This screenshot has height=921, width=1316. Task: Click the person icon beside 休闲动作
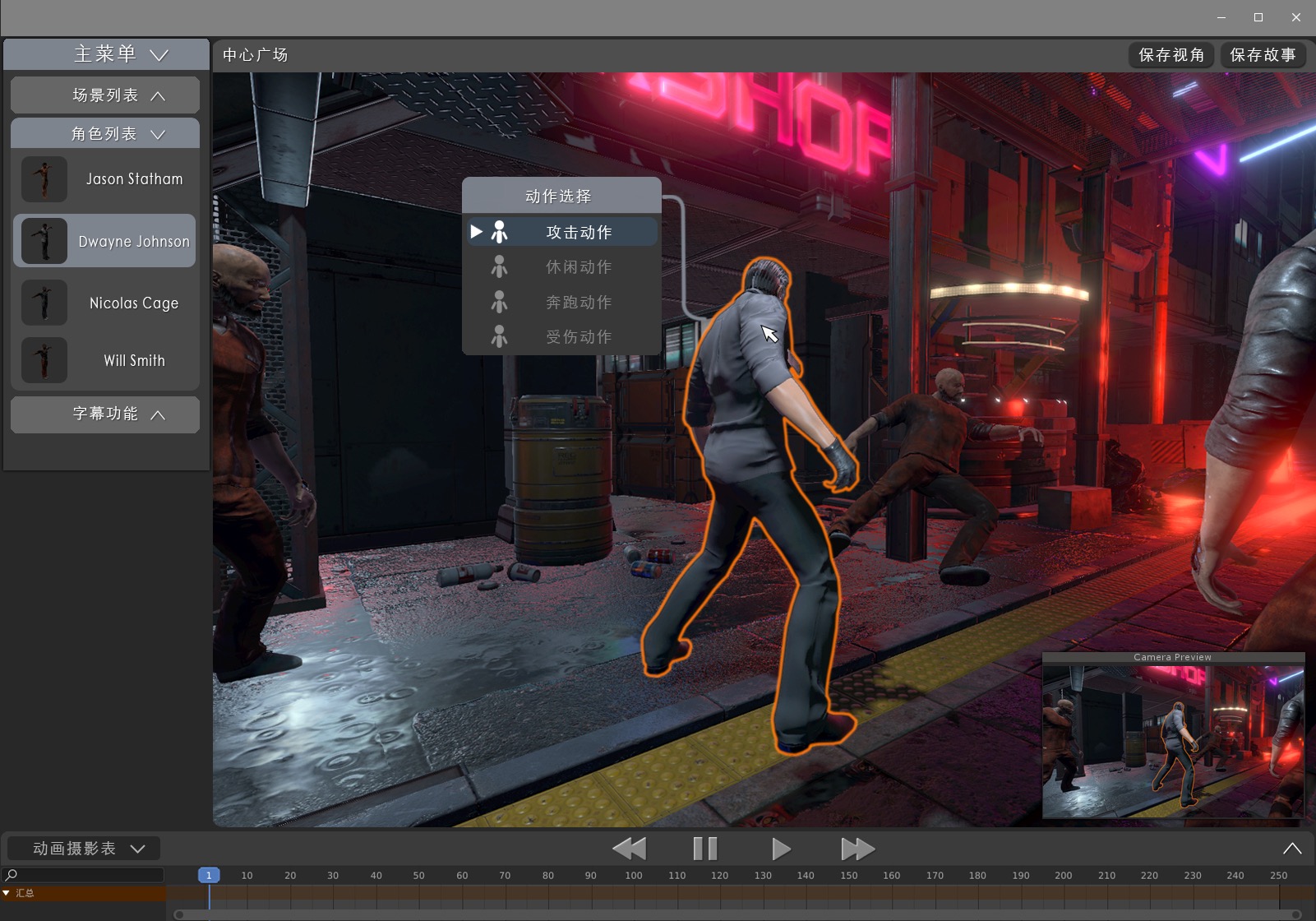[x=499, y=267]
